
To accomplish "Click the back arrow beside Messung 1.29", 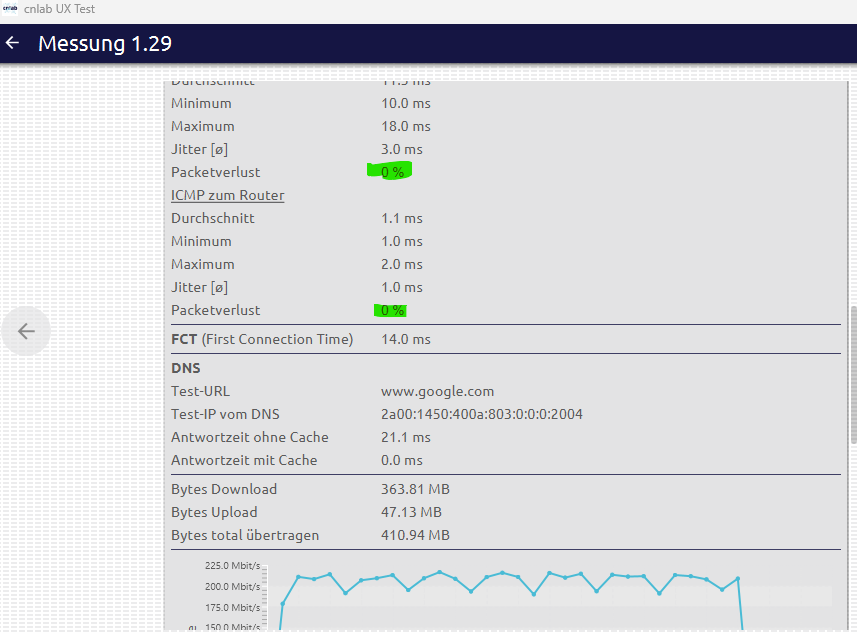I will coord(13,43).
